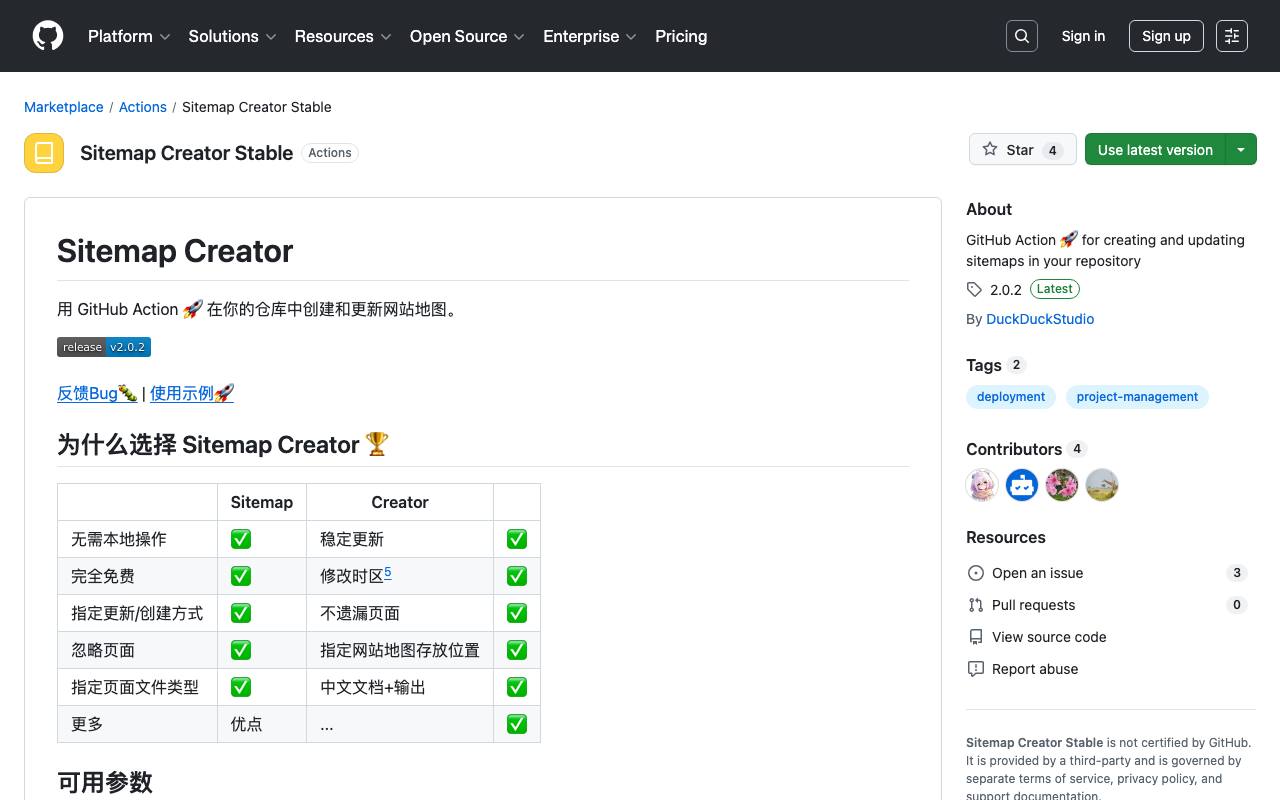
Task: Expand the Resources menu
Action: click(343, 36)
